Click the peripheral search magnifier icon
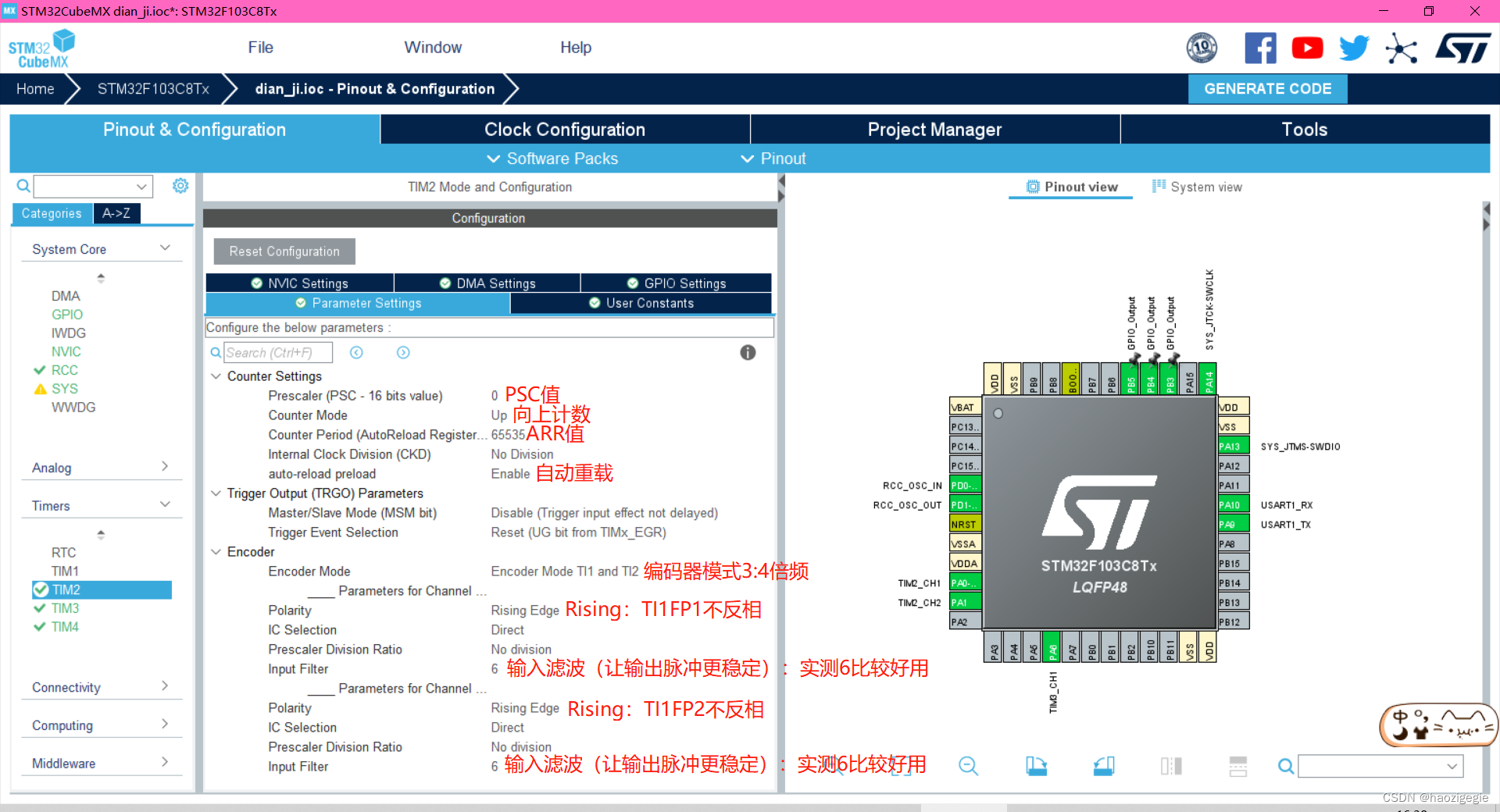 coord(23,186)
